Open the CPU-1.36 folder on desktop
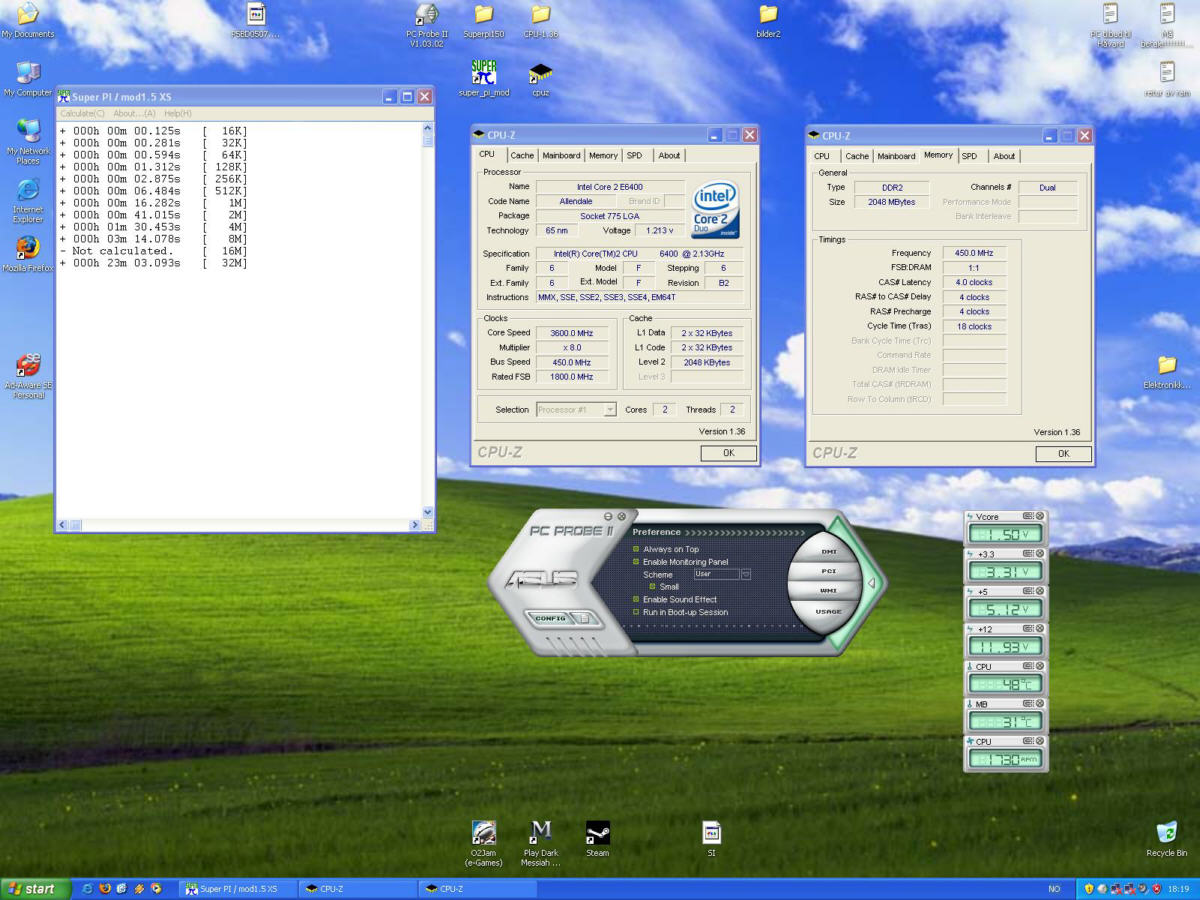Screen dimensions: 1200x900 (x=540, y=20)
